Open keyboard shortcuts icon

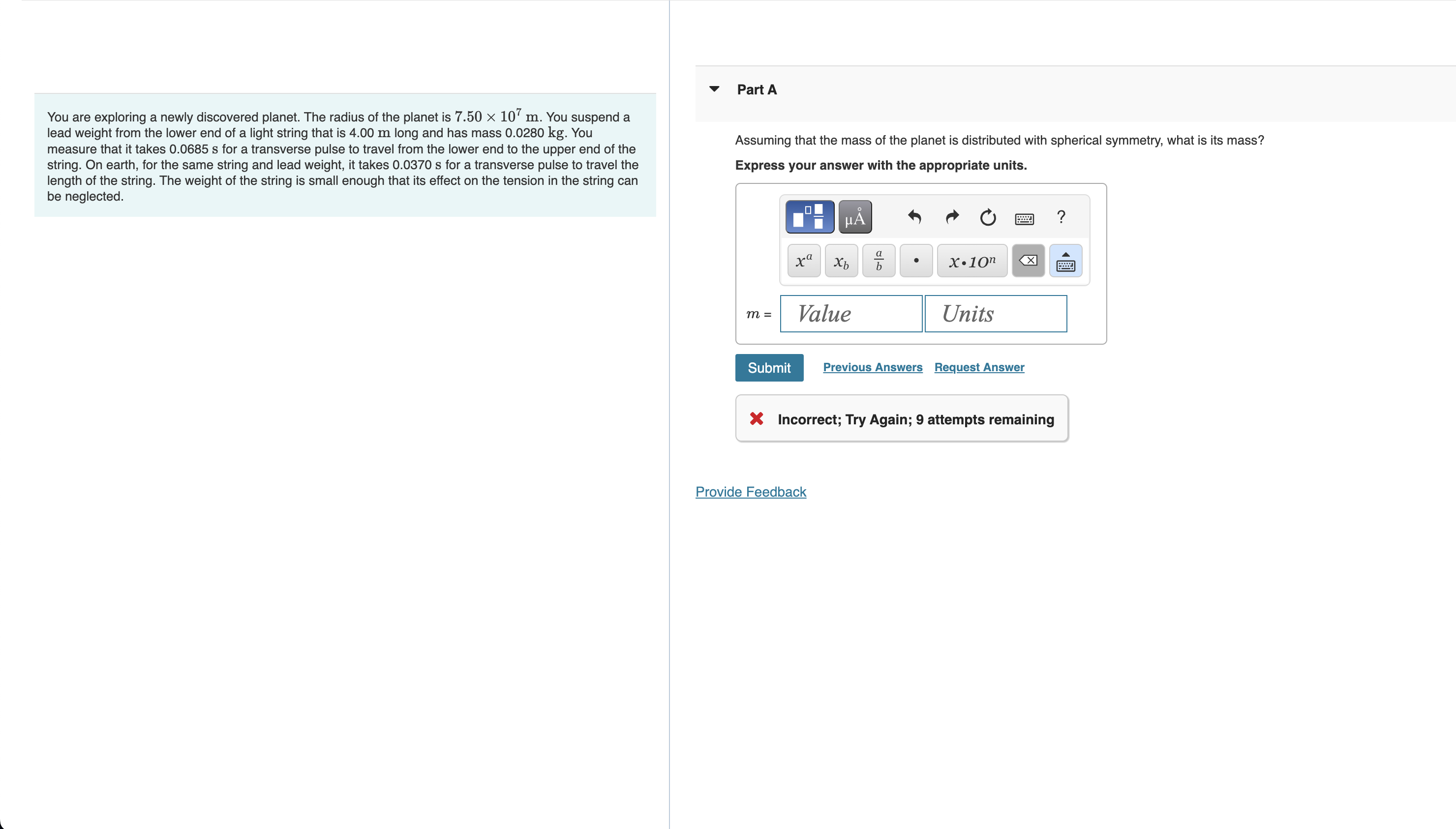(x=1024, y=218)
